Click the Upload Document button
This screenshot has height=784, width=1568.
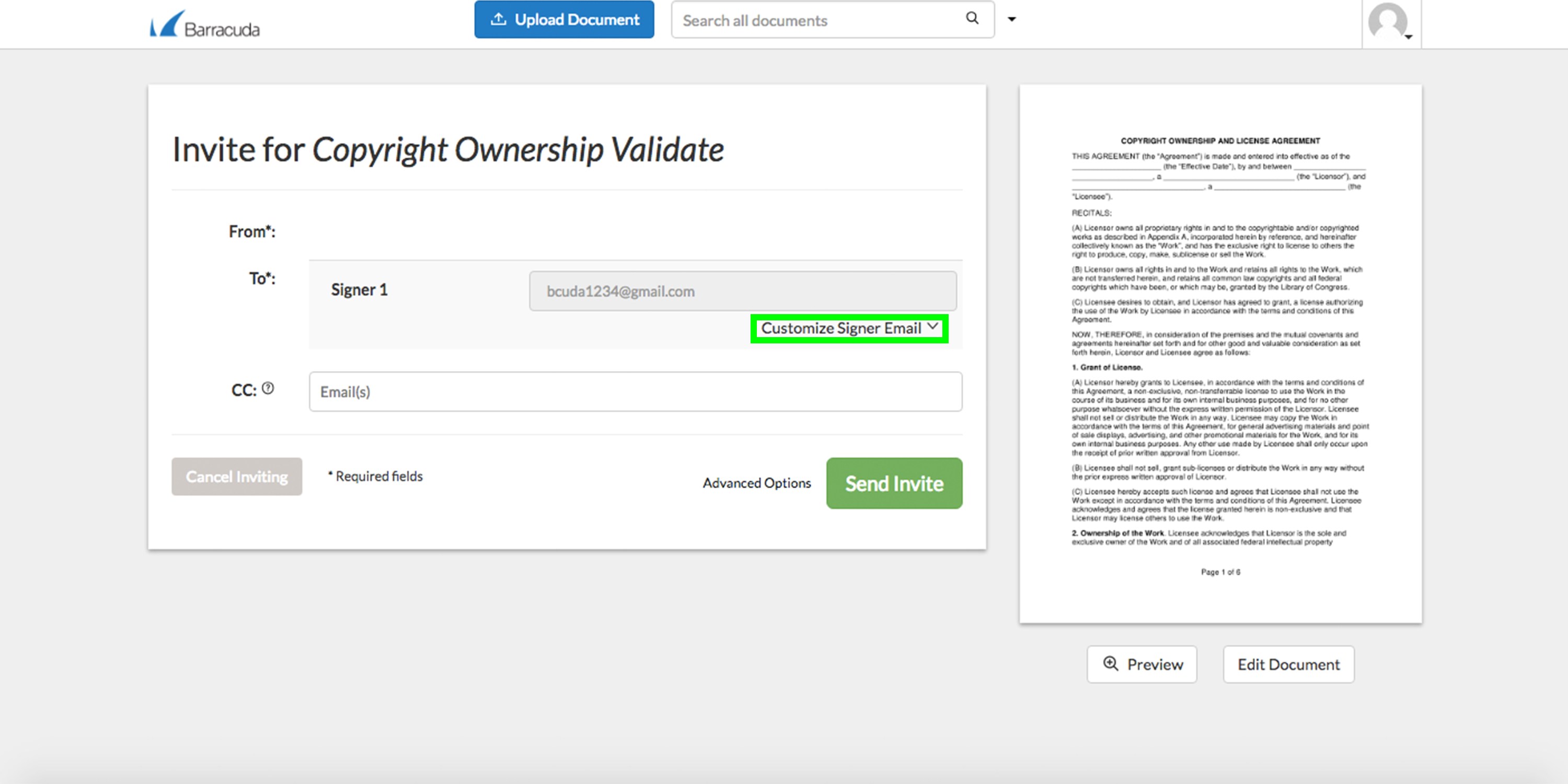click(563, 19)
